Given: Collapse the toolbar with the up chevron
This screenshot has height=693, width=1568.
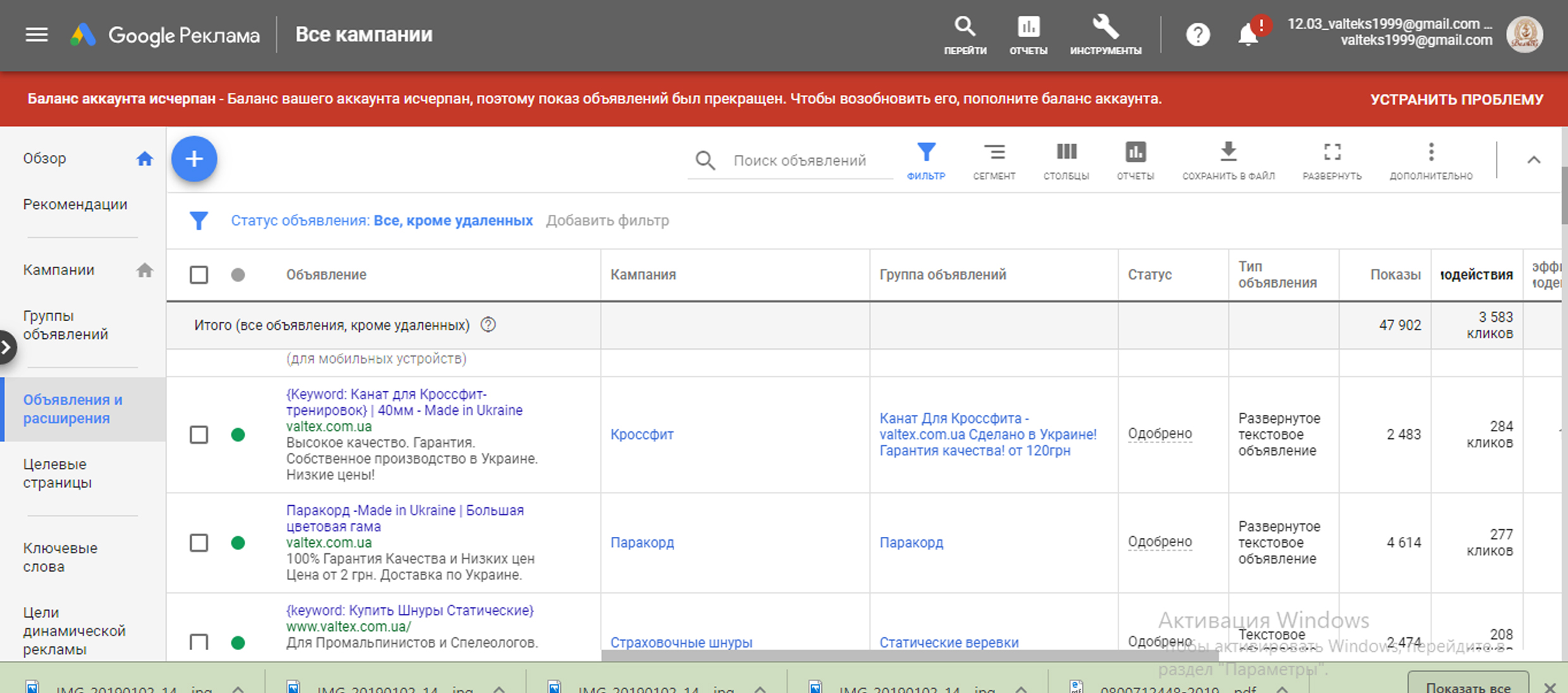Looking at the screenshot, I should tap(1534, 160).
